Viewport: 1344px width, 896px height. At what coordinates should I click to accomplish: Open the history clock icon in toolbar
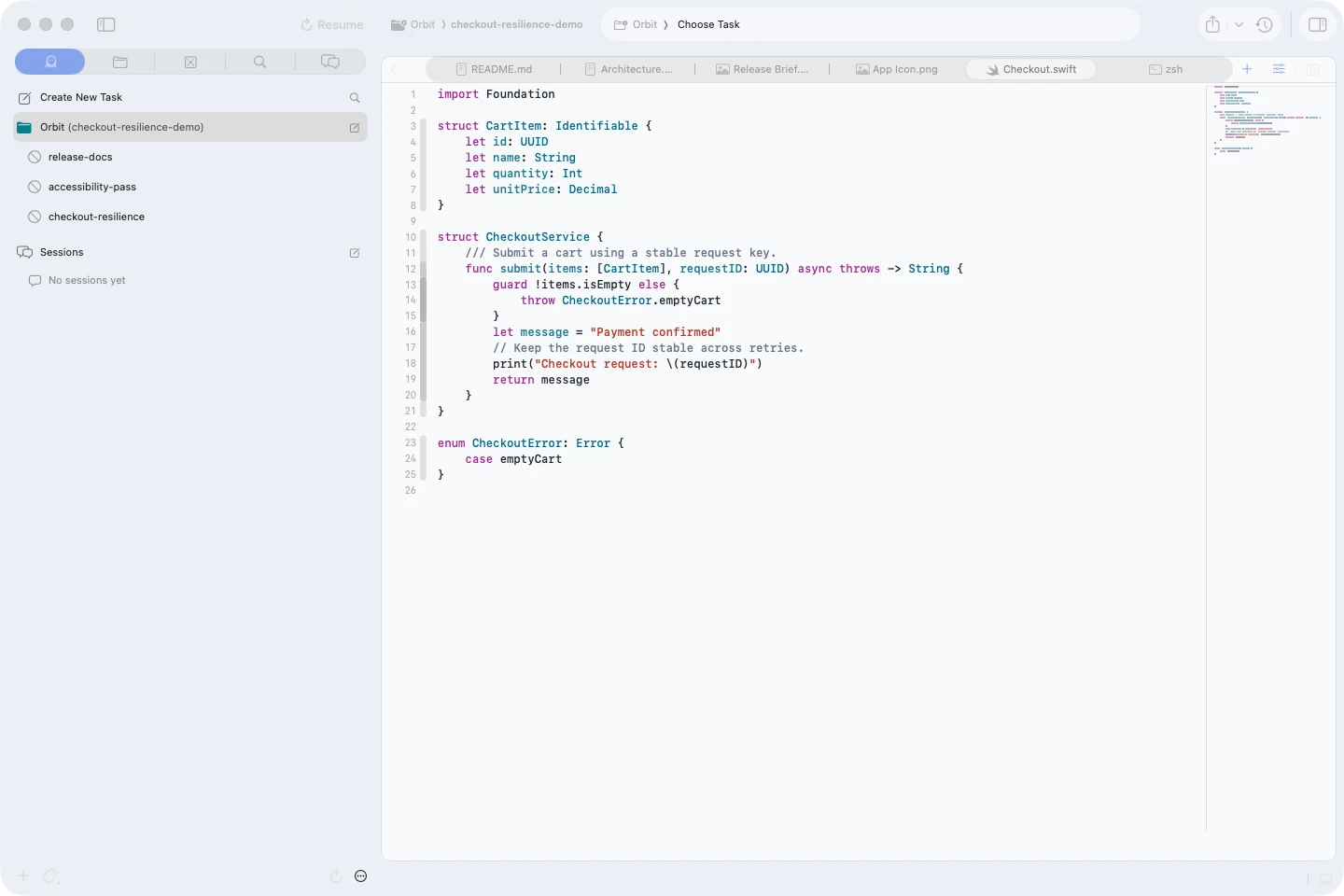point(1265,25)
